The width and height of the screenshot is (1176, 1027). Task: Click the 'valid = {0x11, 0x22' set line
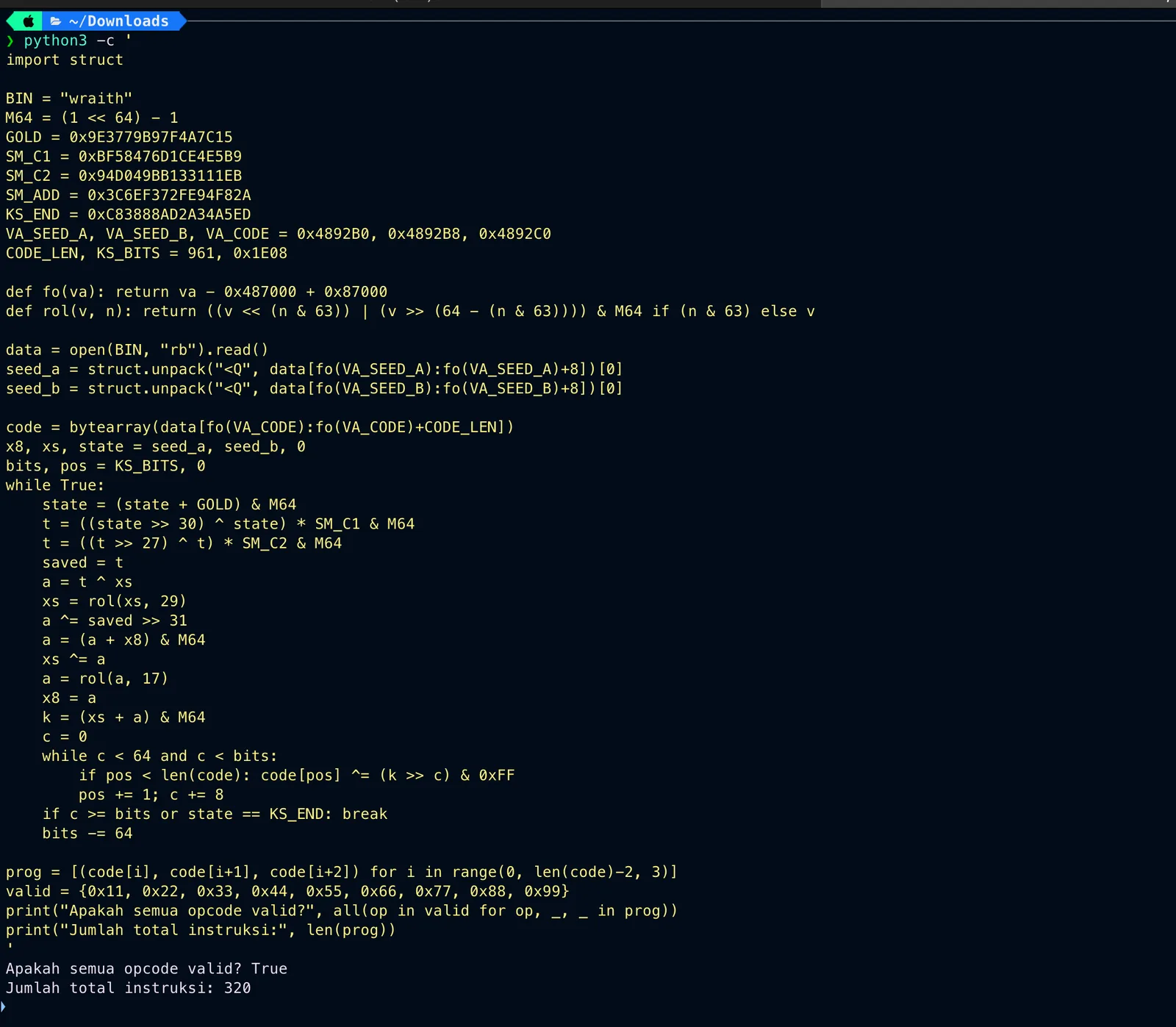pos(287,892)
